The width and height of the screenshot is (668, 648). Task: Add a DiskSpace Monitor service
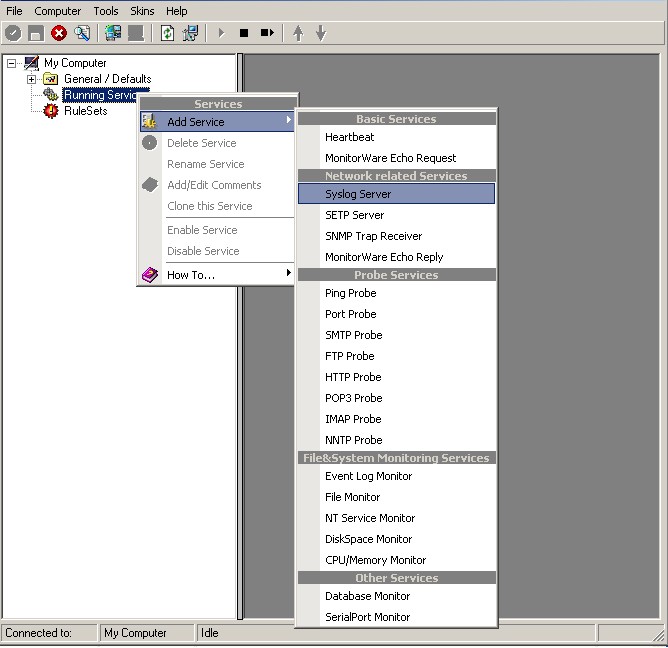tap(397, 539)
